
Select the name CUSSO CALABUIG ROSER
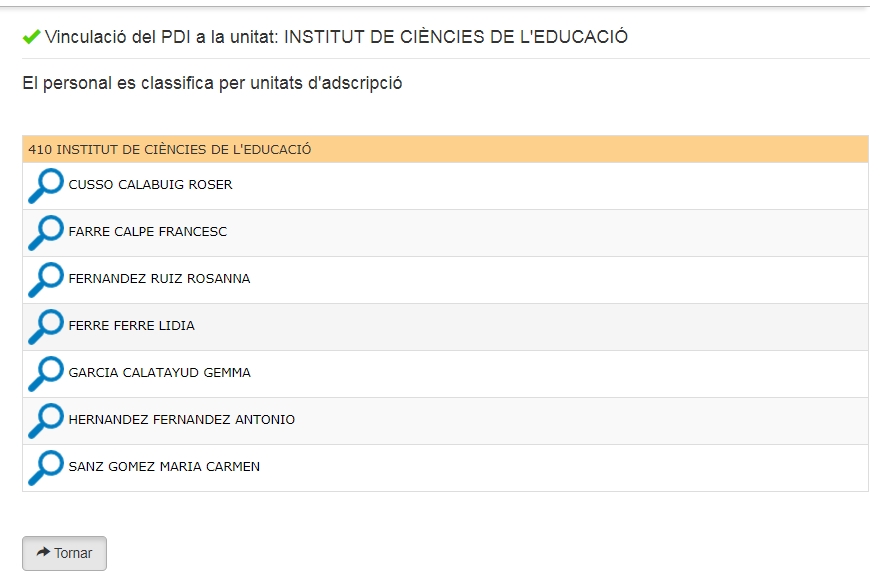pyautogui.click(x=150, y=185)
